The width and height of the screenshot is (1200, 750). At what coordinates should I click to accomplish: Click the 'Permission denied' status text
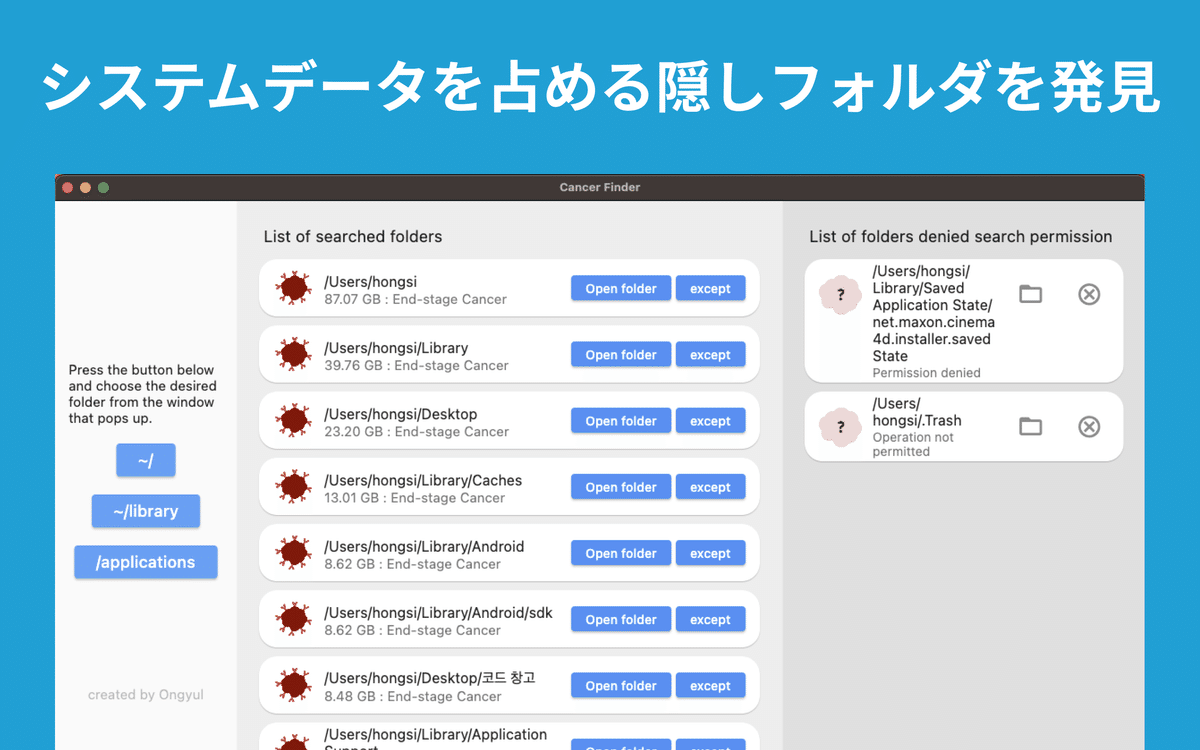coord(926,373)
